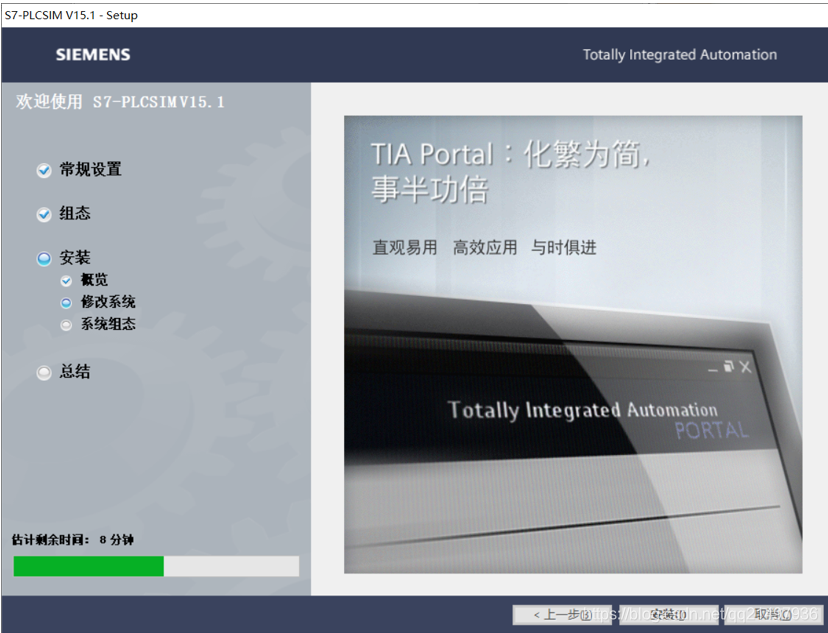The width and height of the screenshot is (828, 633).
Task: Click the TIA Portal promotional image
Action: pos(573,344)
